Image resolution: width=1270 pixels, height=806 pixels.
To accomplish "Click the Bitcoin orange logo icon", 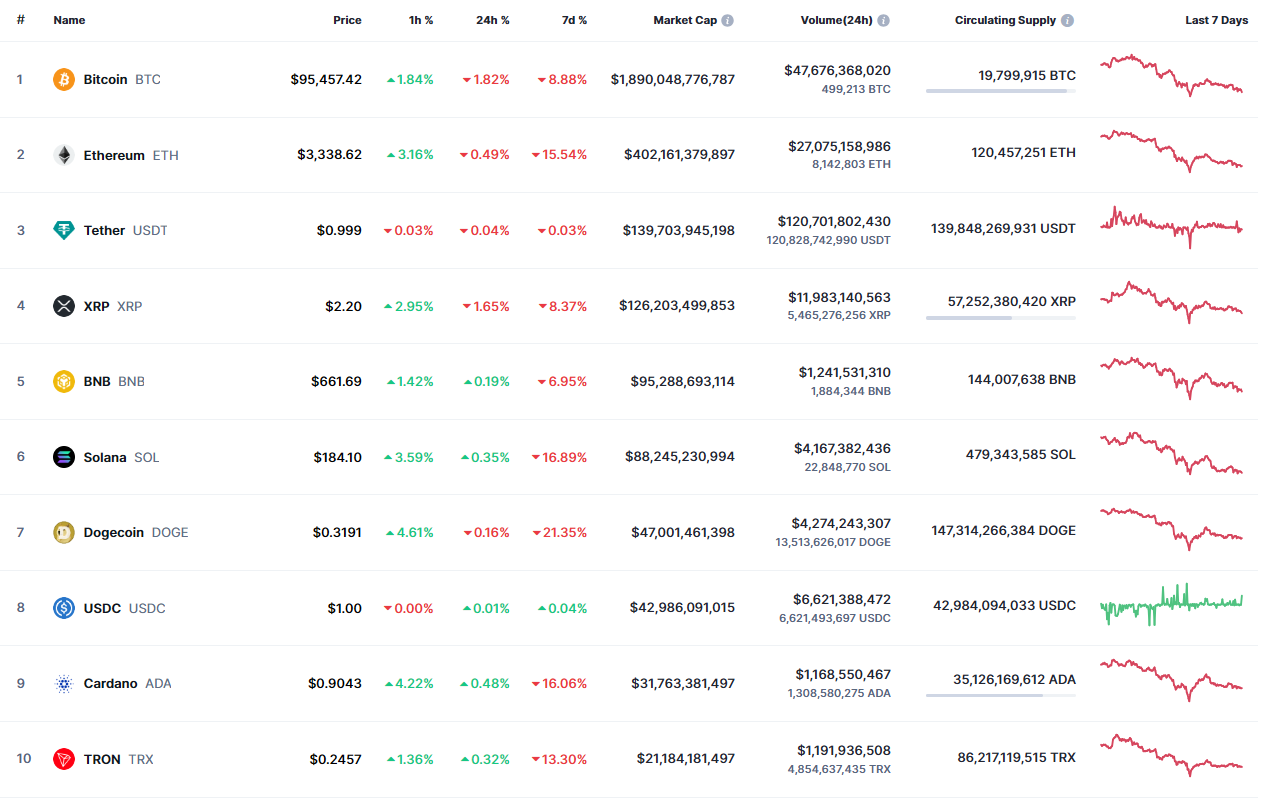I will pos(64,79).
